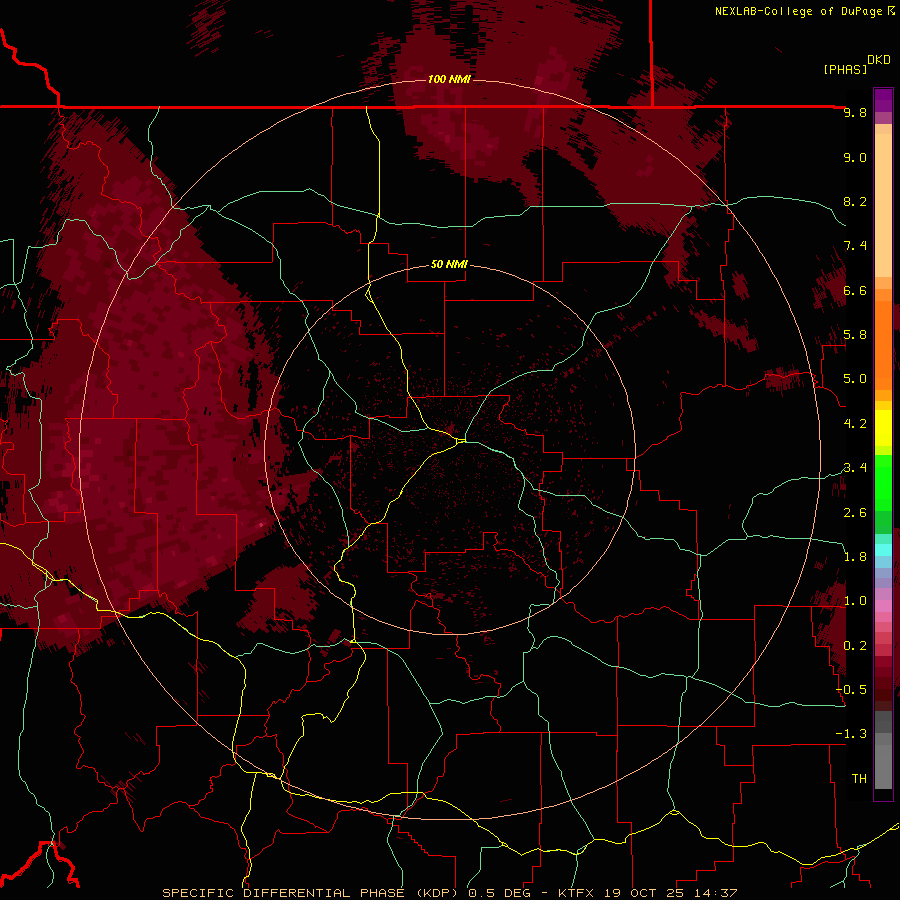This screenshot has width=900, height=900.
Task: Click the 6.6 legend value
Action: [855, 290]
